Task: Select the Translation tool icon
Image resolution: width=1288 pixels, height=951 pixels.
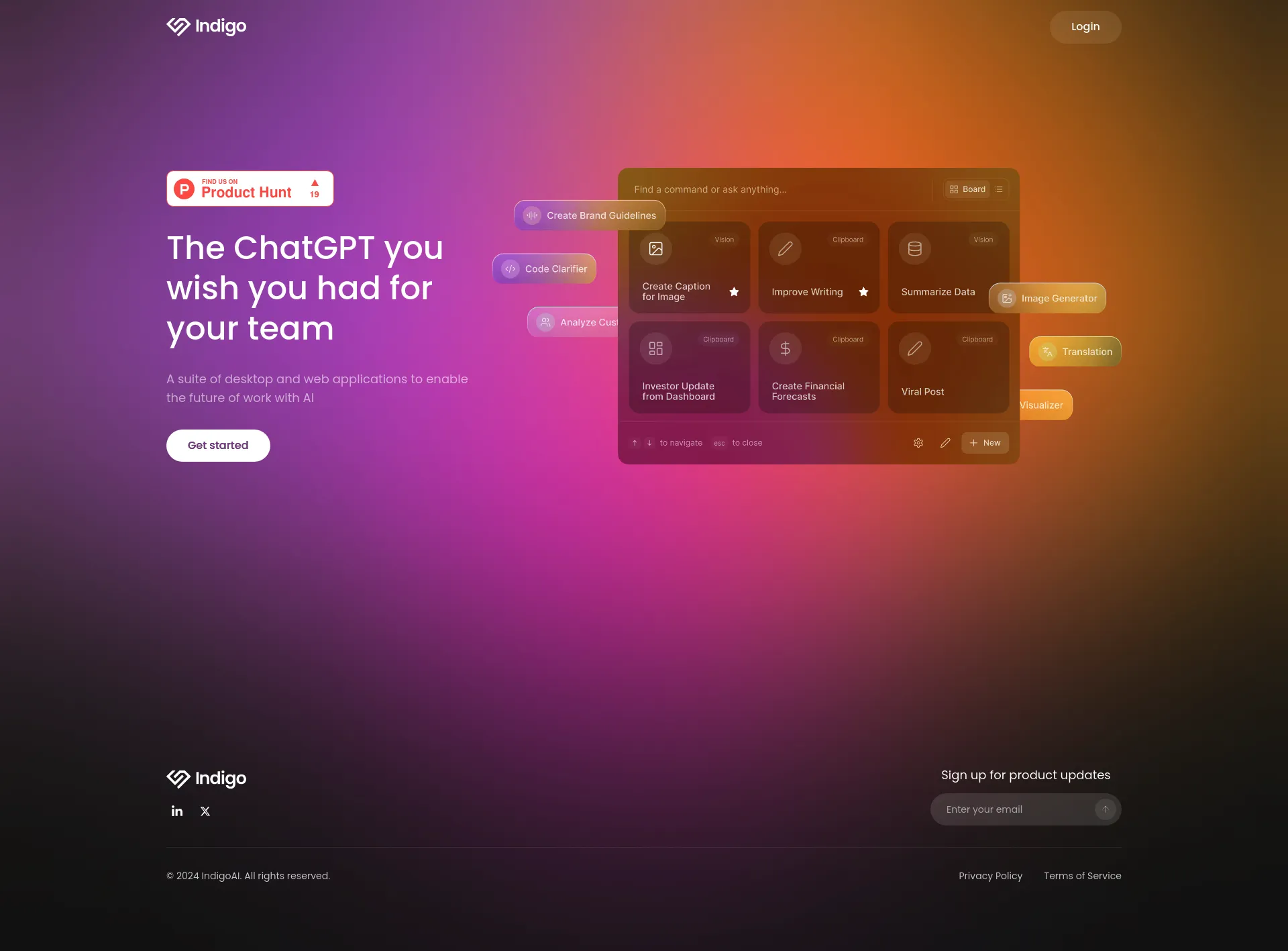Action: point(1046,351)
